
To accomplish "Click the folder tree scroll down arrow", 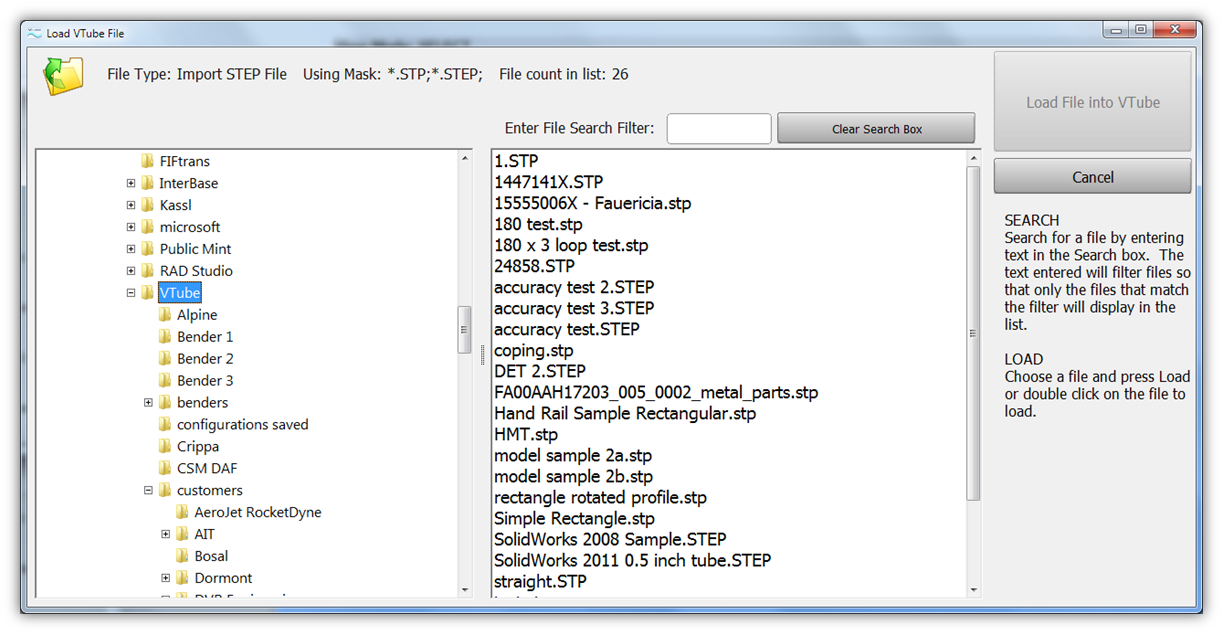I will pos(464,590).
